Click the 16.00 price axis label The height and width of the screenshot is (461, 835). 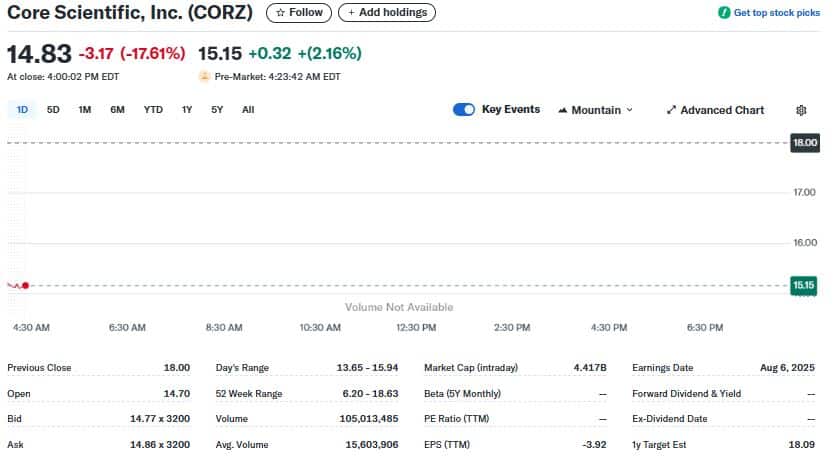805,243
